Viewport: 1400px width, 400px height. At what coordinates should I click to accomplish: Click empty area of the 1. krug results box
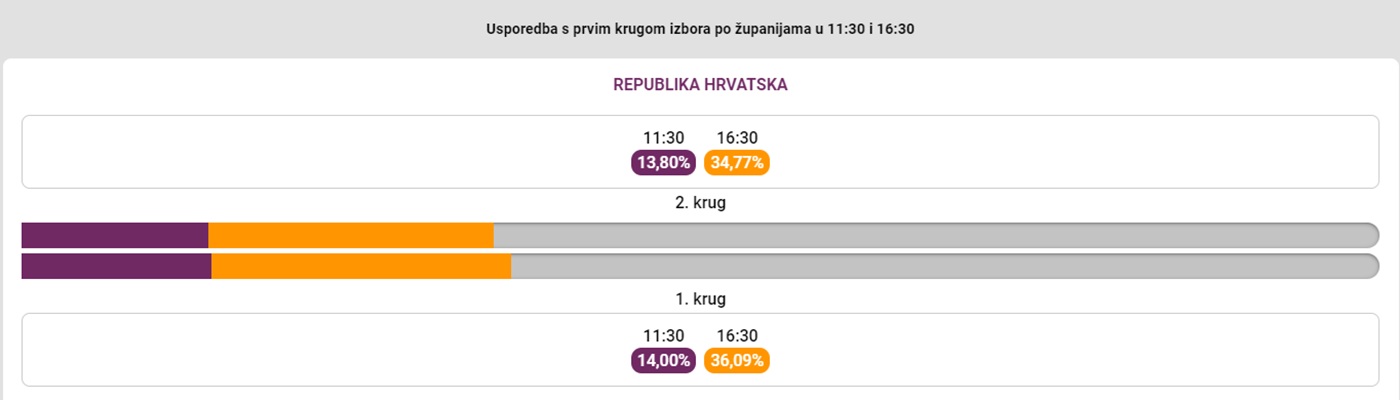pyautogui.click(x=300, y=350)
